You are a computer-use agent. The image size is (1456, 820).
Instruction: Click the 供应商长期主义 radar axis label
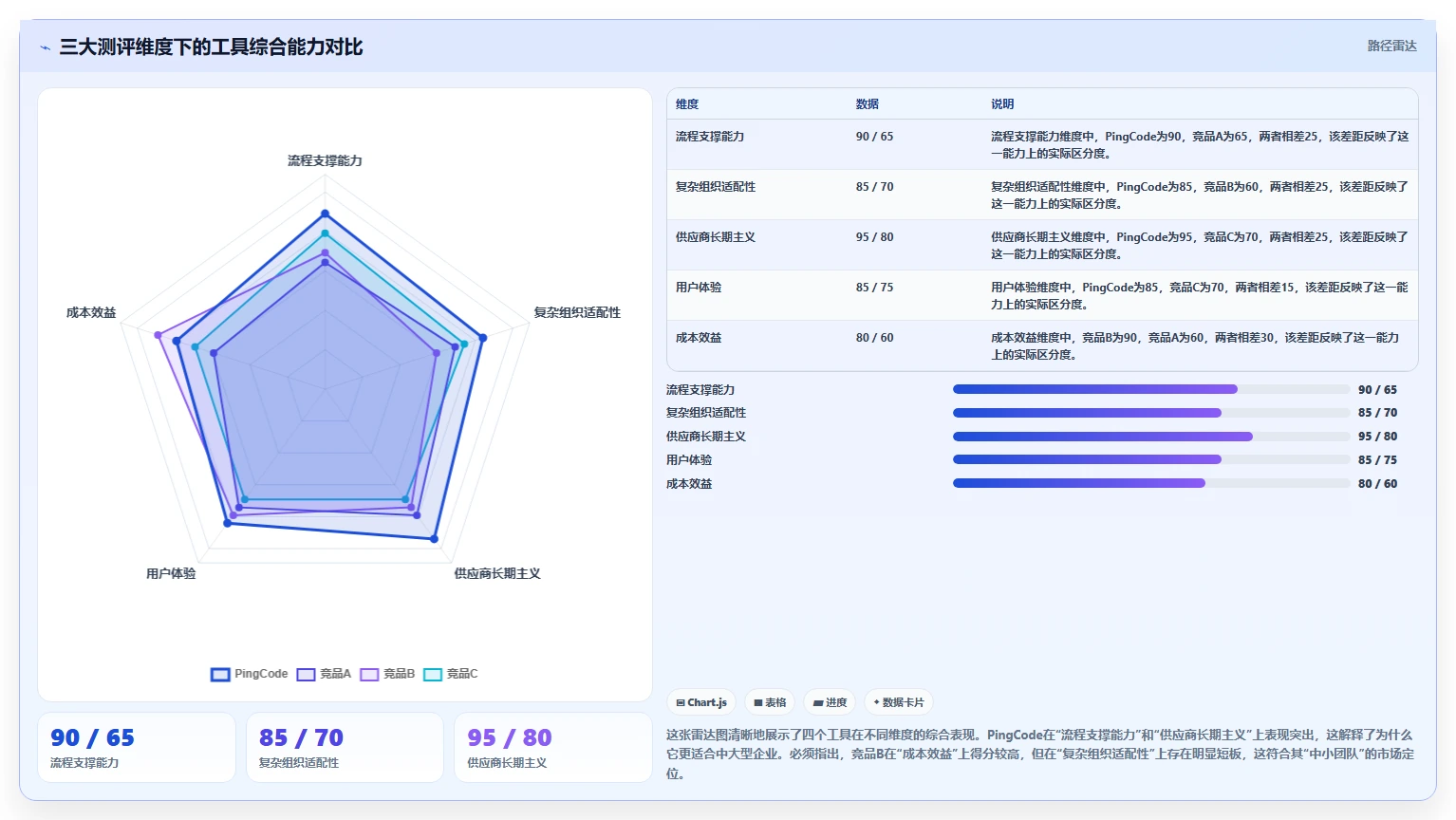497,574
